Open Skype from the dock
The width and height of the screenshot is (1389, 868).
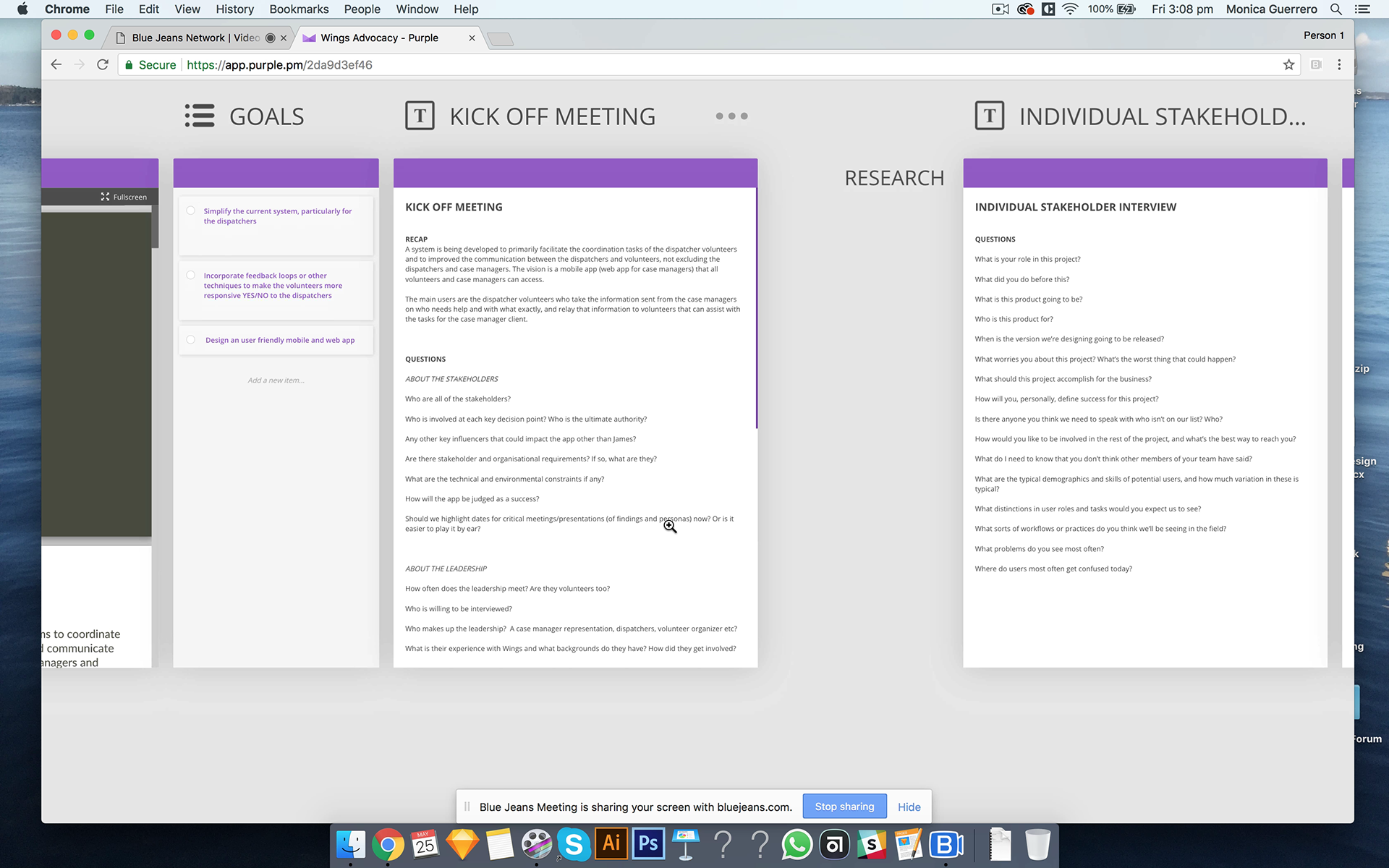pyautogui.click(x=574, y=844)
